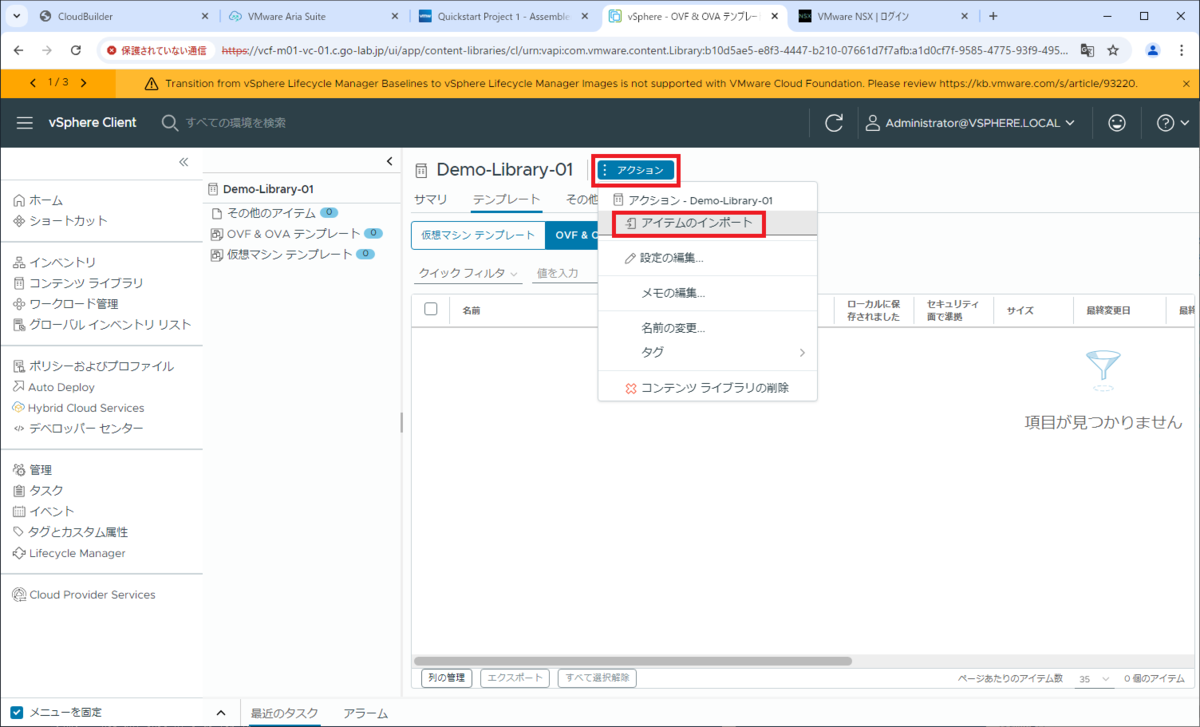Click the table horizontal scrollbar
1200x727 pixels.
[x=632, y=661]
